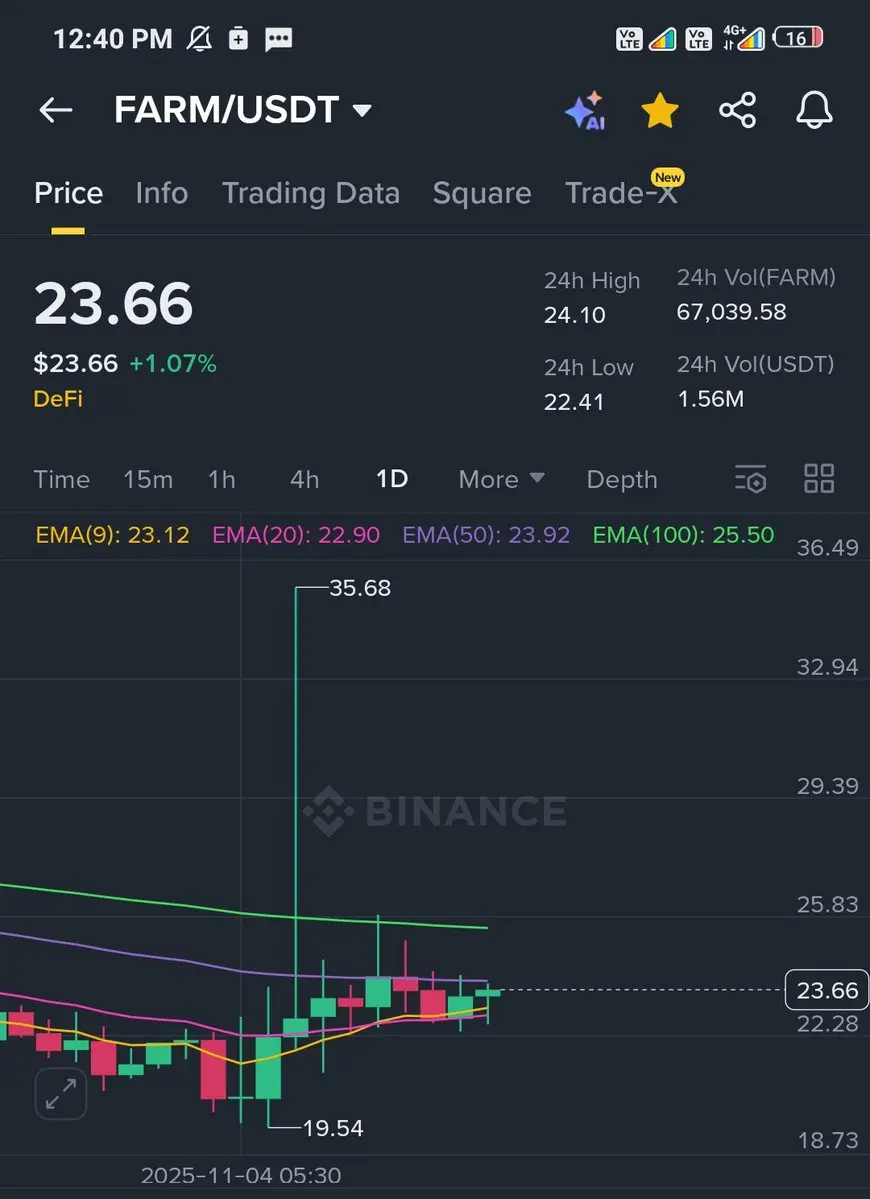Tap the muted notifications status icon
Image resolution: width=870 pixels, height=1199 pixels.
tap(200, 37)
